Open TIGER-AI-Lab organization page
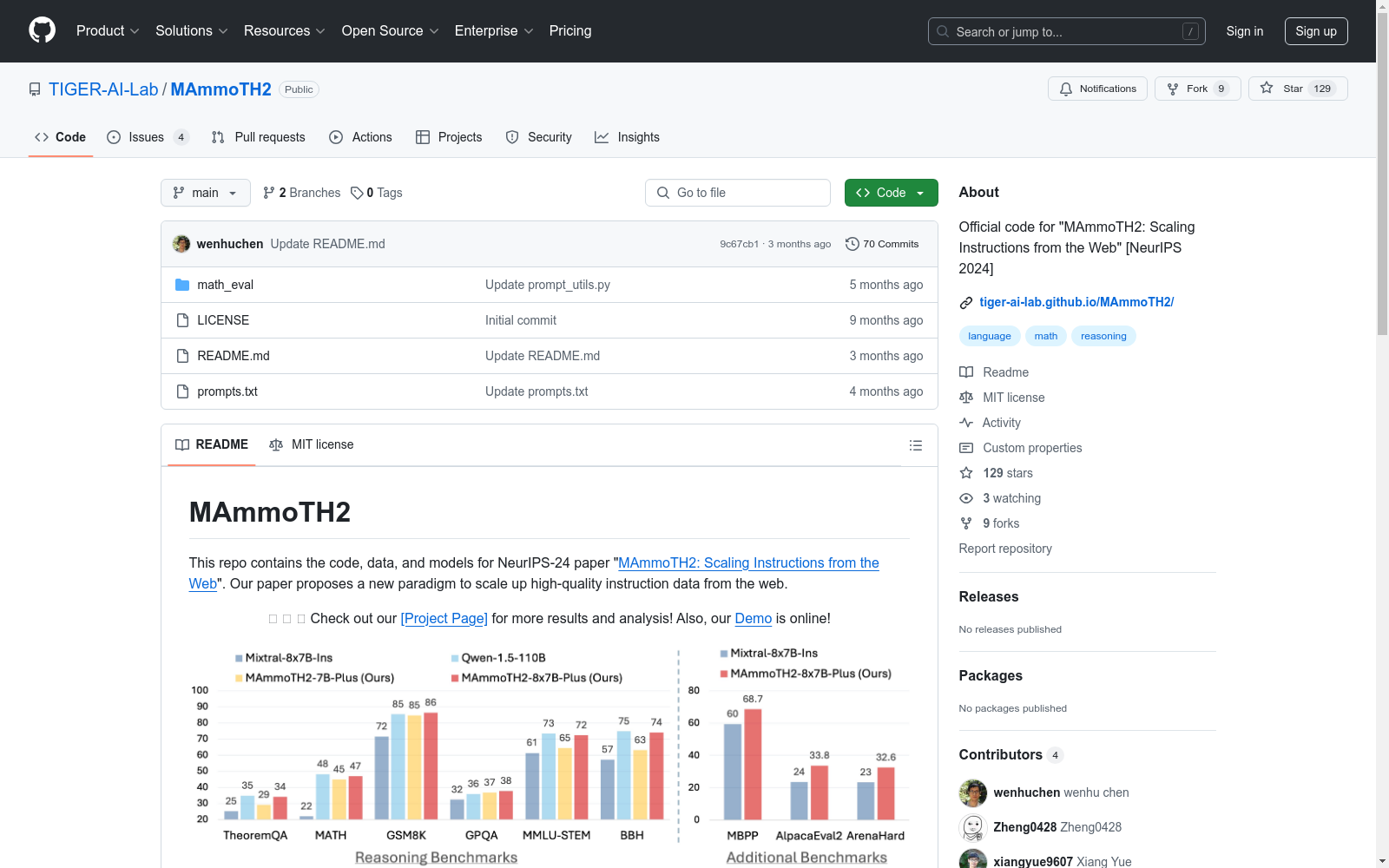The height and width of the screenshot is (868, 1389). click(103, 89)
